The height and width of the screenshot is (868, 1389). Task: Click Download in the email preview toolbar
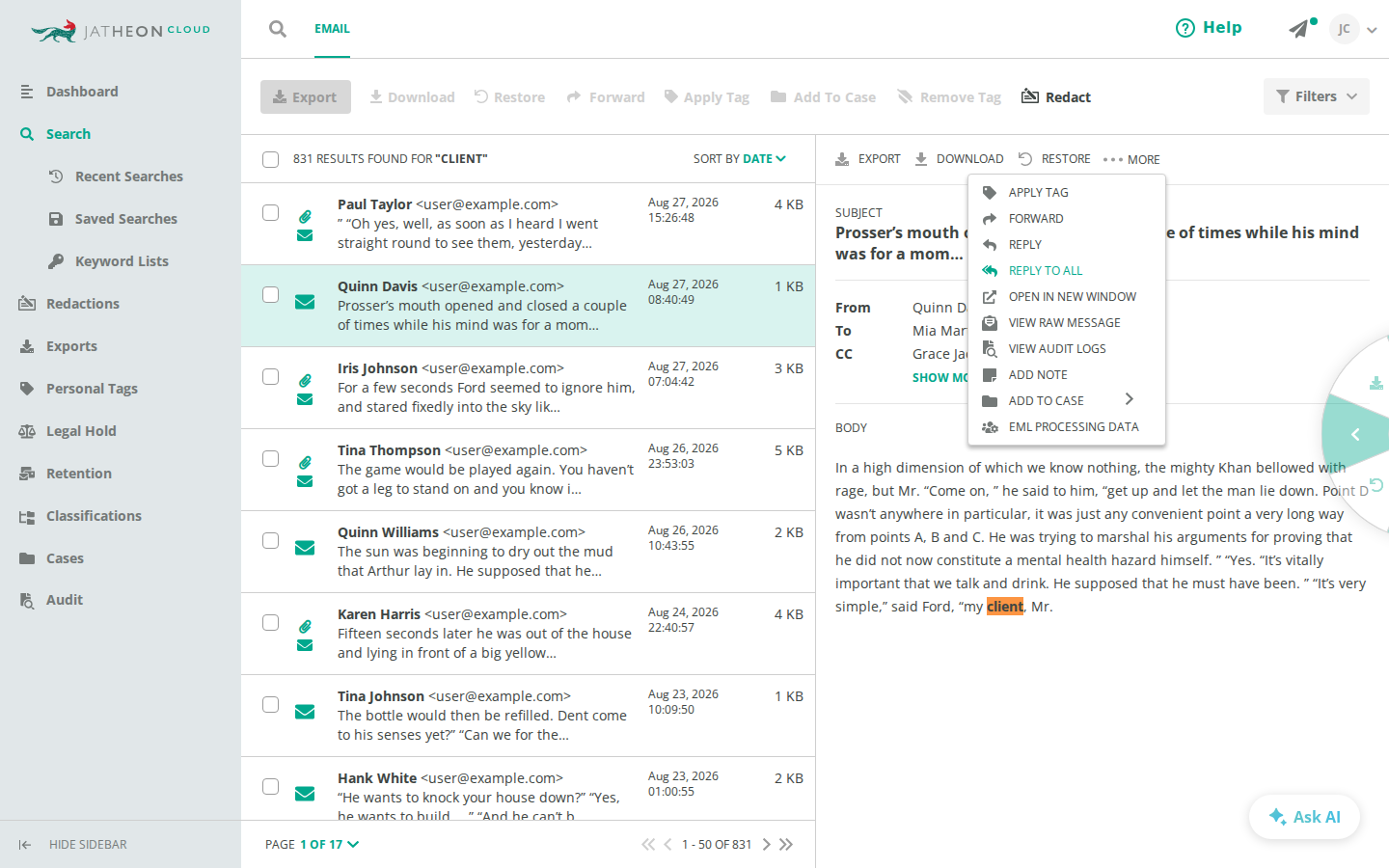tap(960, 159)
